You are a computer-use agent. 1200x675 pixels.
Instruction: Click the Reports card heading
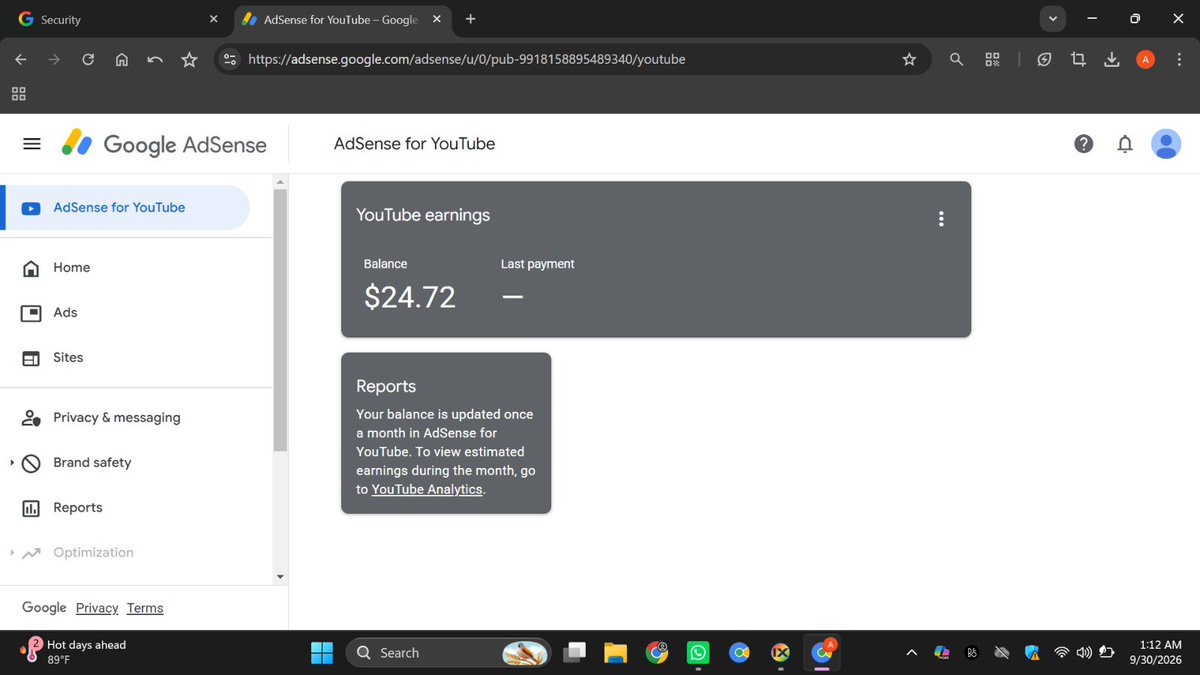(x=386, y=386)
